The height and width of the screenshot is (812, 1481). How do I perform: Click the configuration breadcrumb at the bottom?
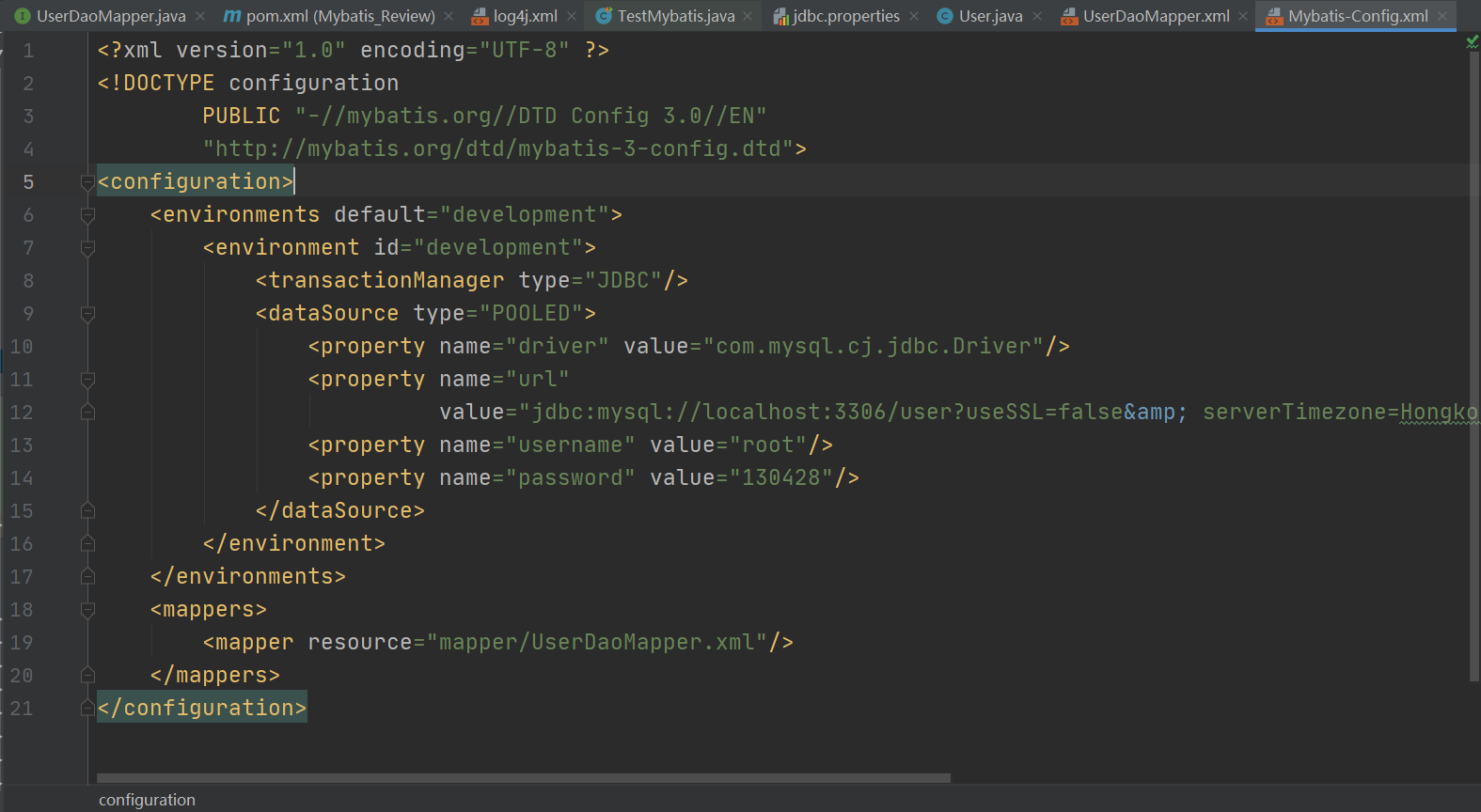pyautogui.click(x=147, y=800)
